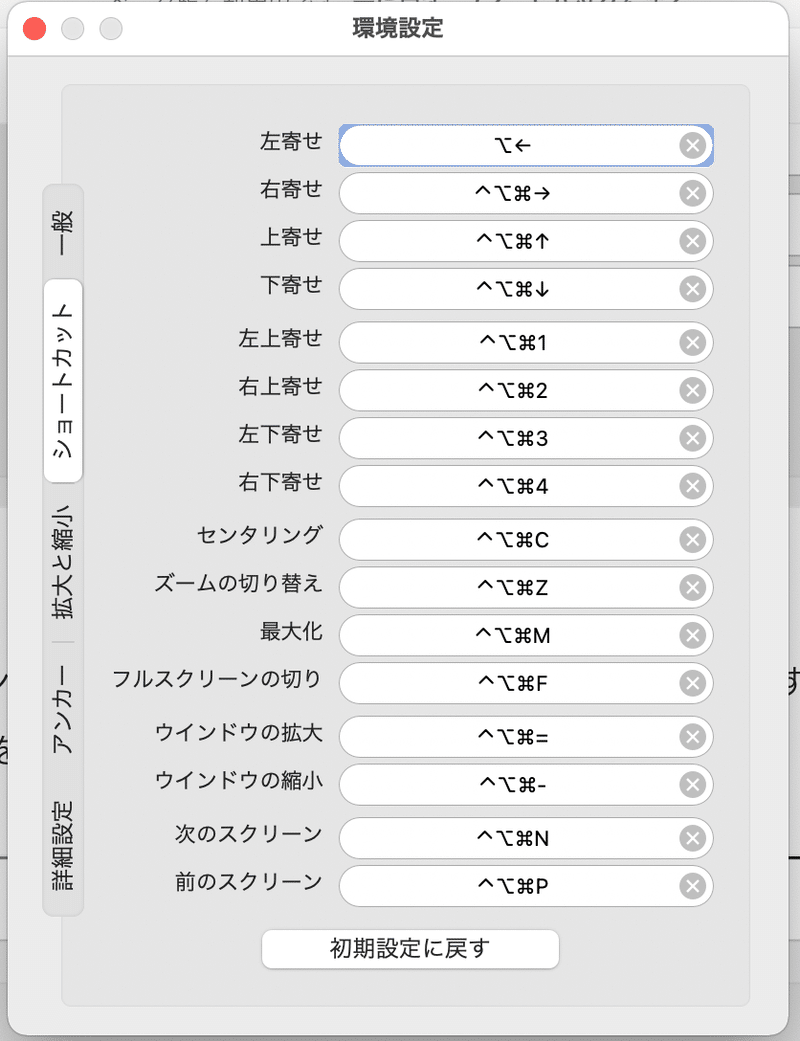This screenshot has width=800, height=1041.
Task: Clear the 次のスクリーン shortcut with its × icon
Action: point(692,838)
